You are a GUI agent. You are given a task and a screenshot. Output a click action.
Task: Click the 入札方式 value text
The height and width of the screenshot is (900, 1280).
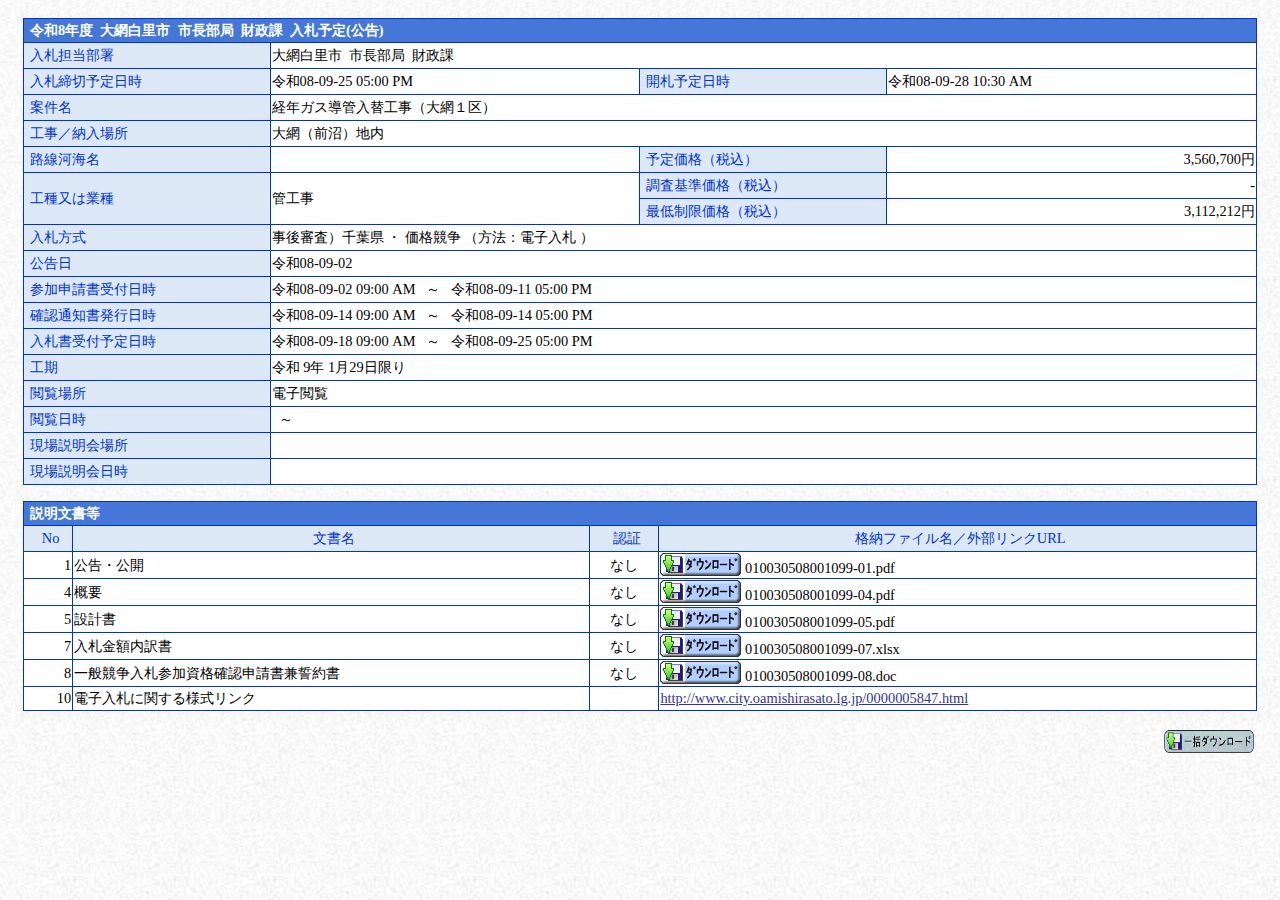coord(430,237)
